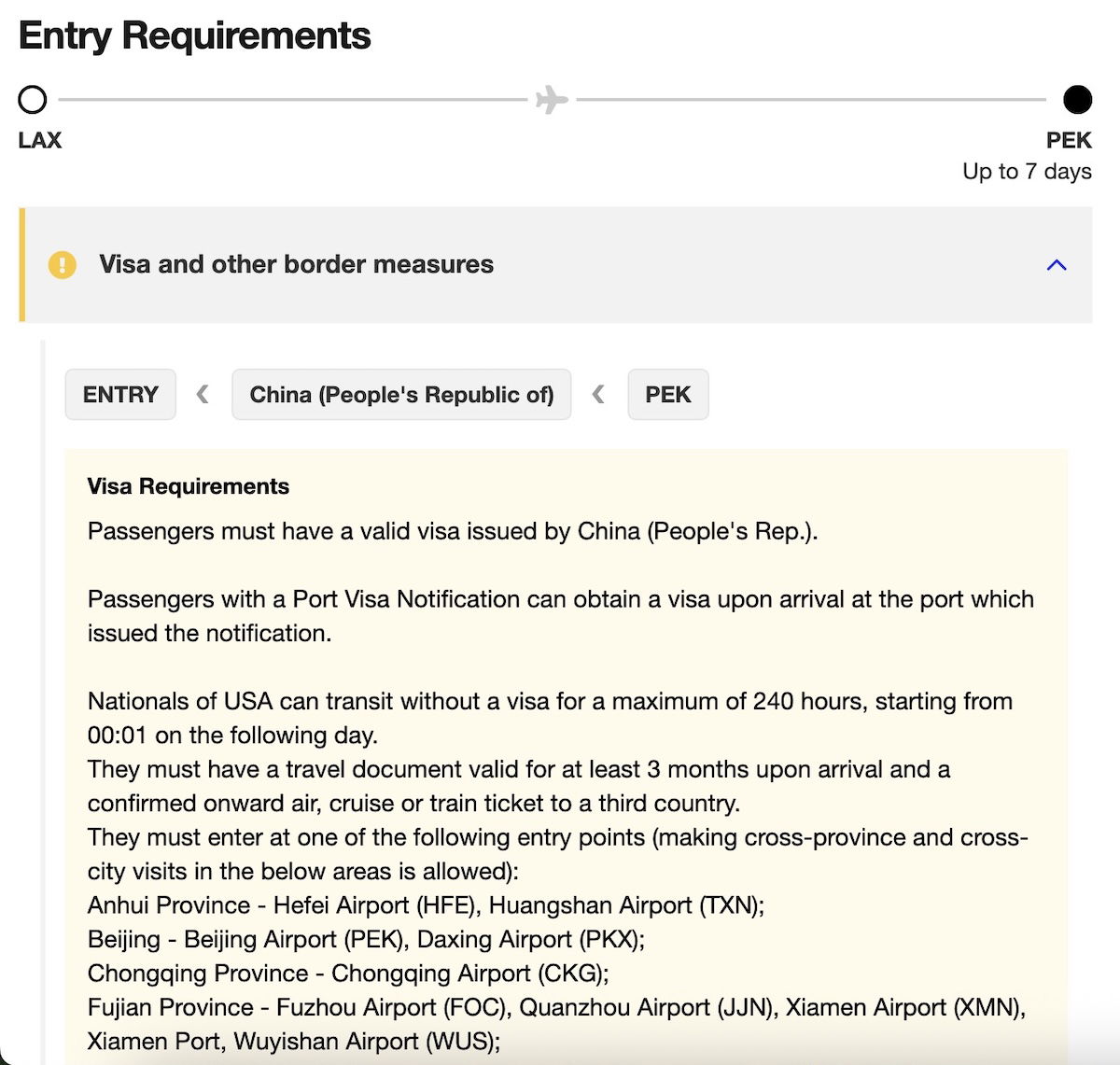Click the "Visa Requirements" bold heading
The image size is (1120, 1065).
click(189, 486)
